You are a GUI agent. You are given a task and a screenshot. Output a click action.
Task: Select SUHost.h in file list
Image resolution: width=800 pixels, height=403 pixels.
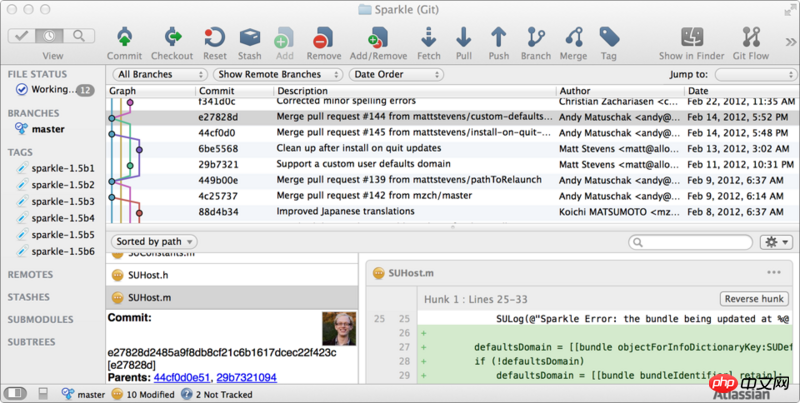232,275
